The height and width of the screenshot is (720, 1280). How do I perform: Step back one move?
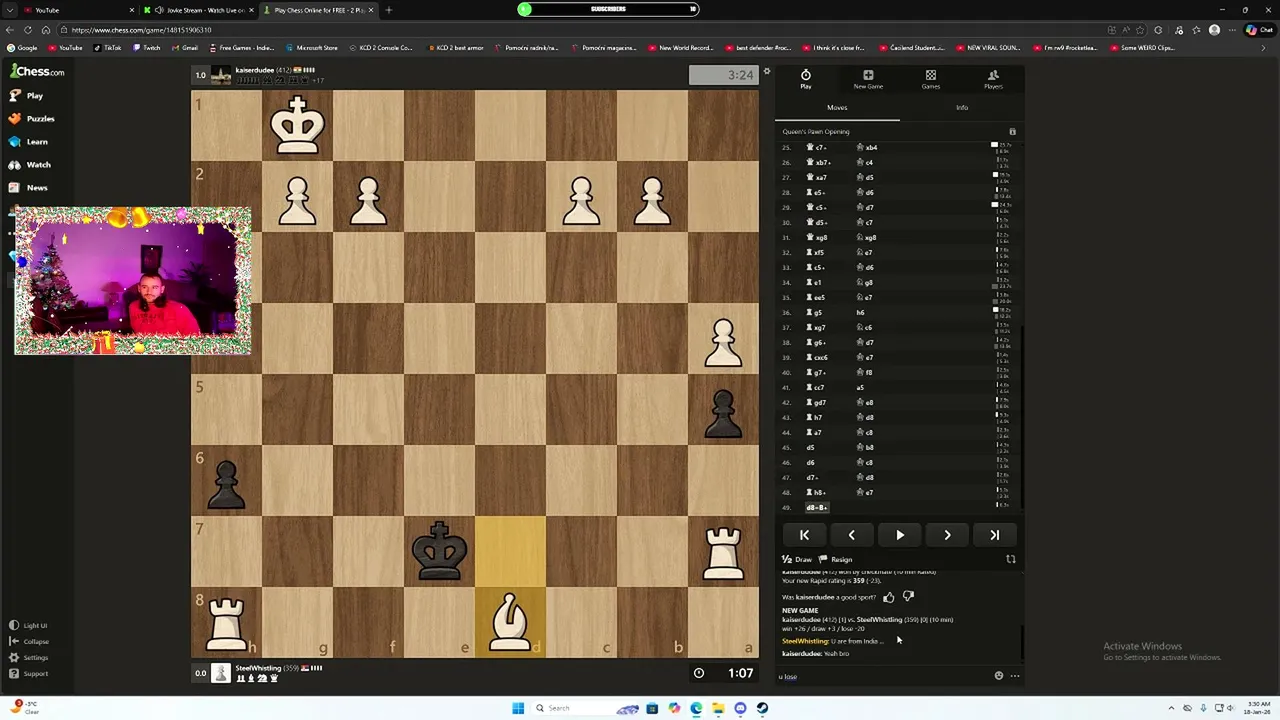852,535
